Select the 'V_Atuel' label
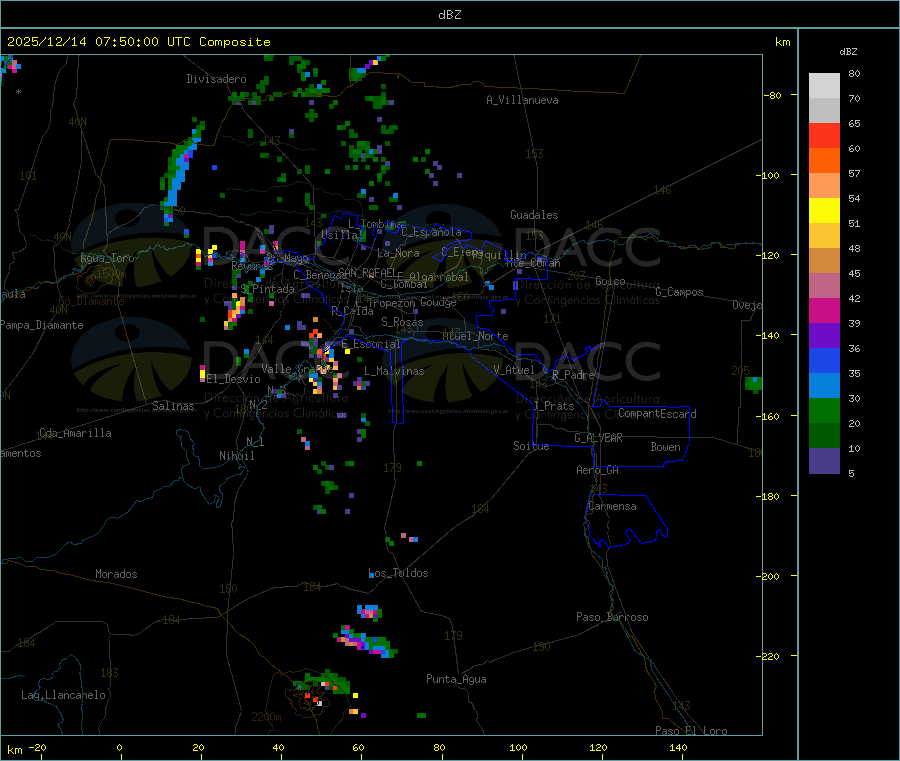This screenshot has height=761, width=900. tap(514, 370)
